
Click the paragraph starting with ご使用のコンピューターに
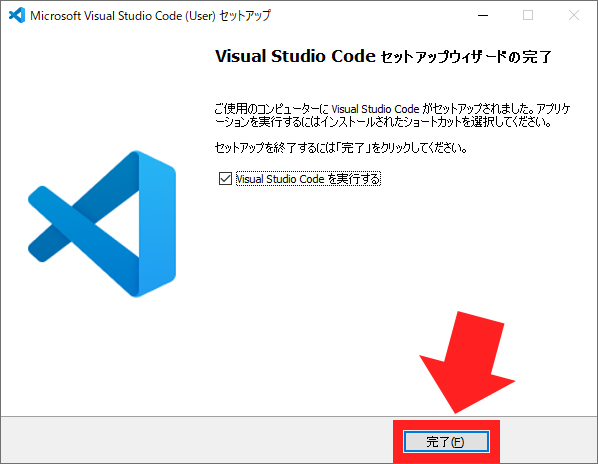pos(392,115)
